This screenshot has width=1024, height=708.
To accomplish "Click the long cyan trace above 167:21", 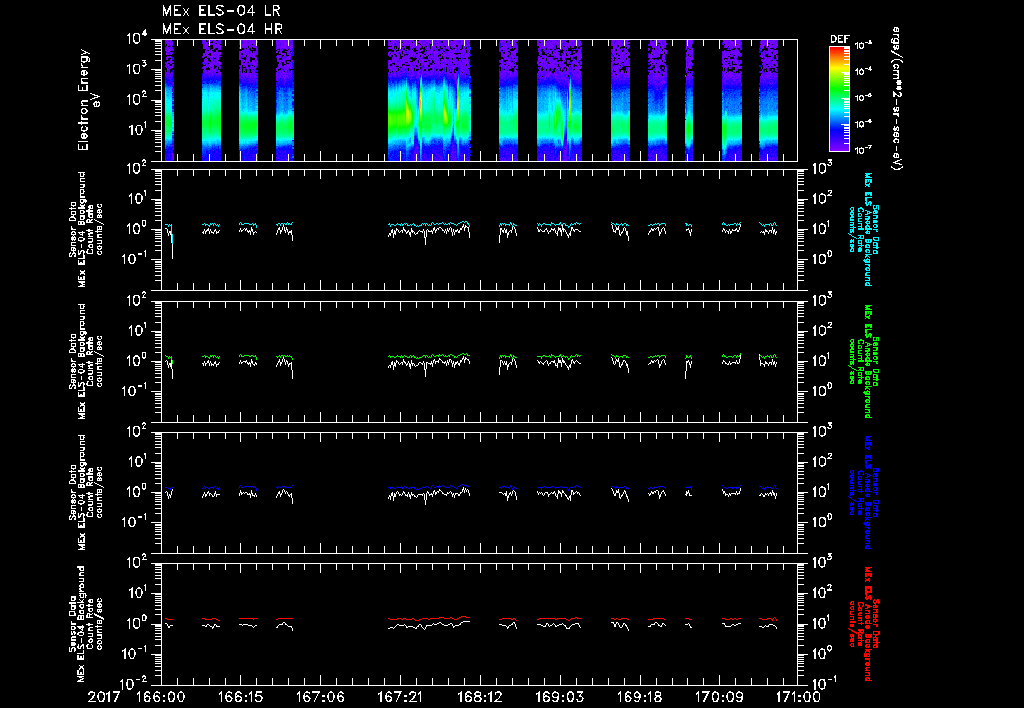I will tap(429, 224).
